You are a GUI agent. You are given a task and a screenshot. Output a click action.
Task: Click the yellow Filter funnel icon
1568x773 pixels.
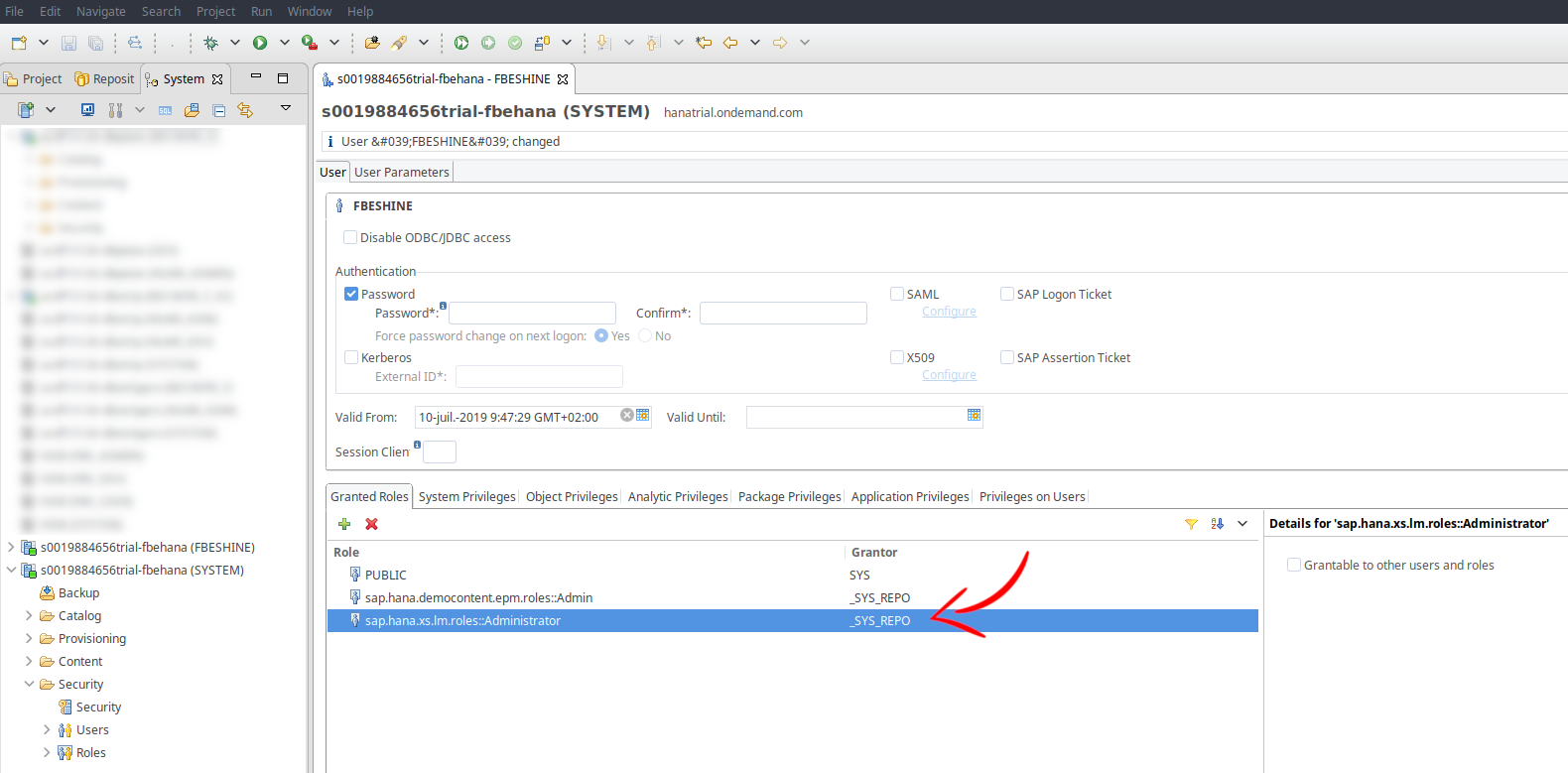coord(1191,524)
